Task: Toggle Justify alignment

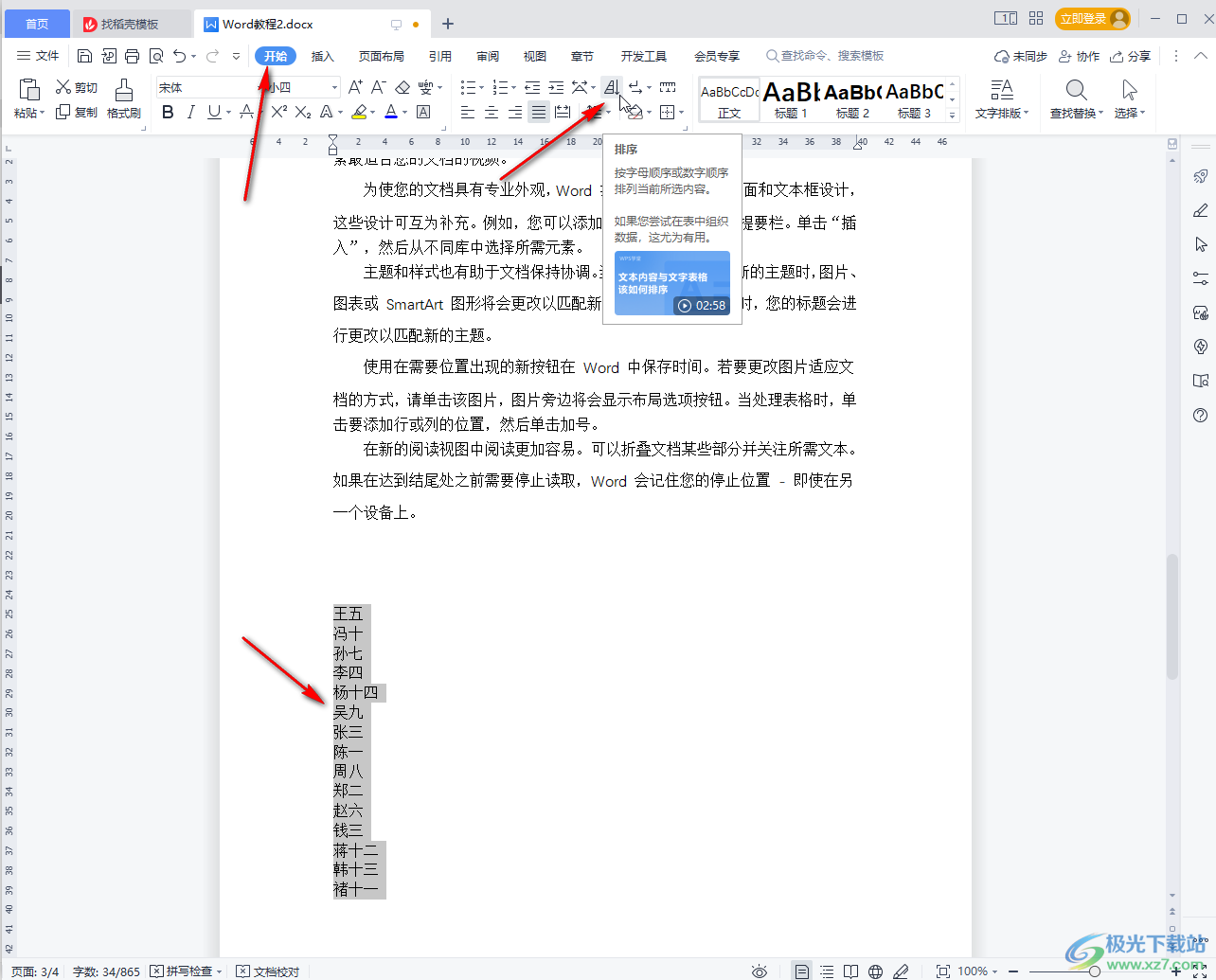Action: pyautogui.click(x=539, y=112)
